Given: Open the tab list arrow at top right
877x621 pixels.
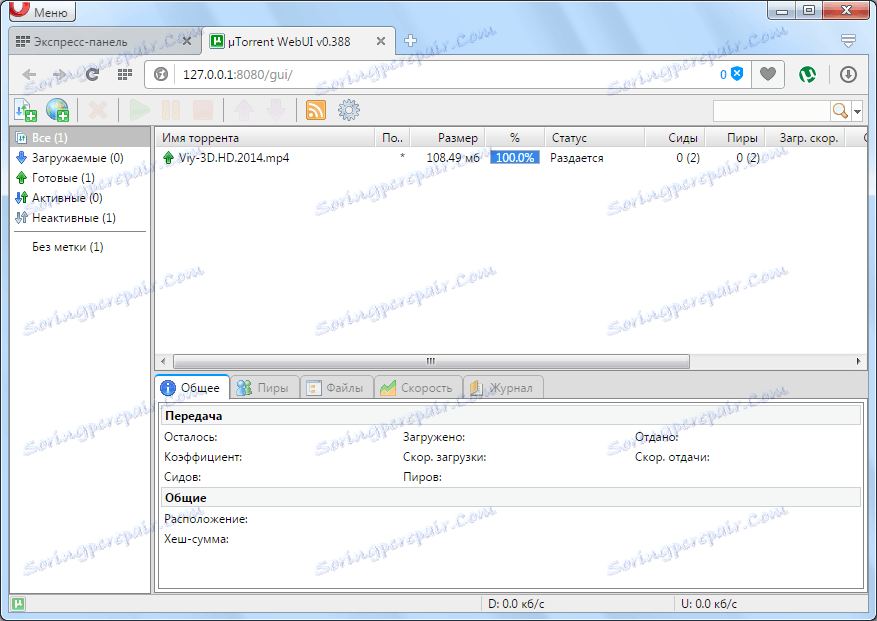Looking at the screenshot, I should [849, 41].
